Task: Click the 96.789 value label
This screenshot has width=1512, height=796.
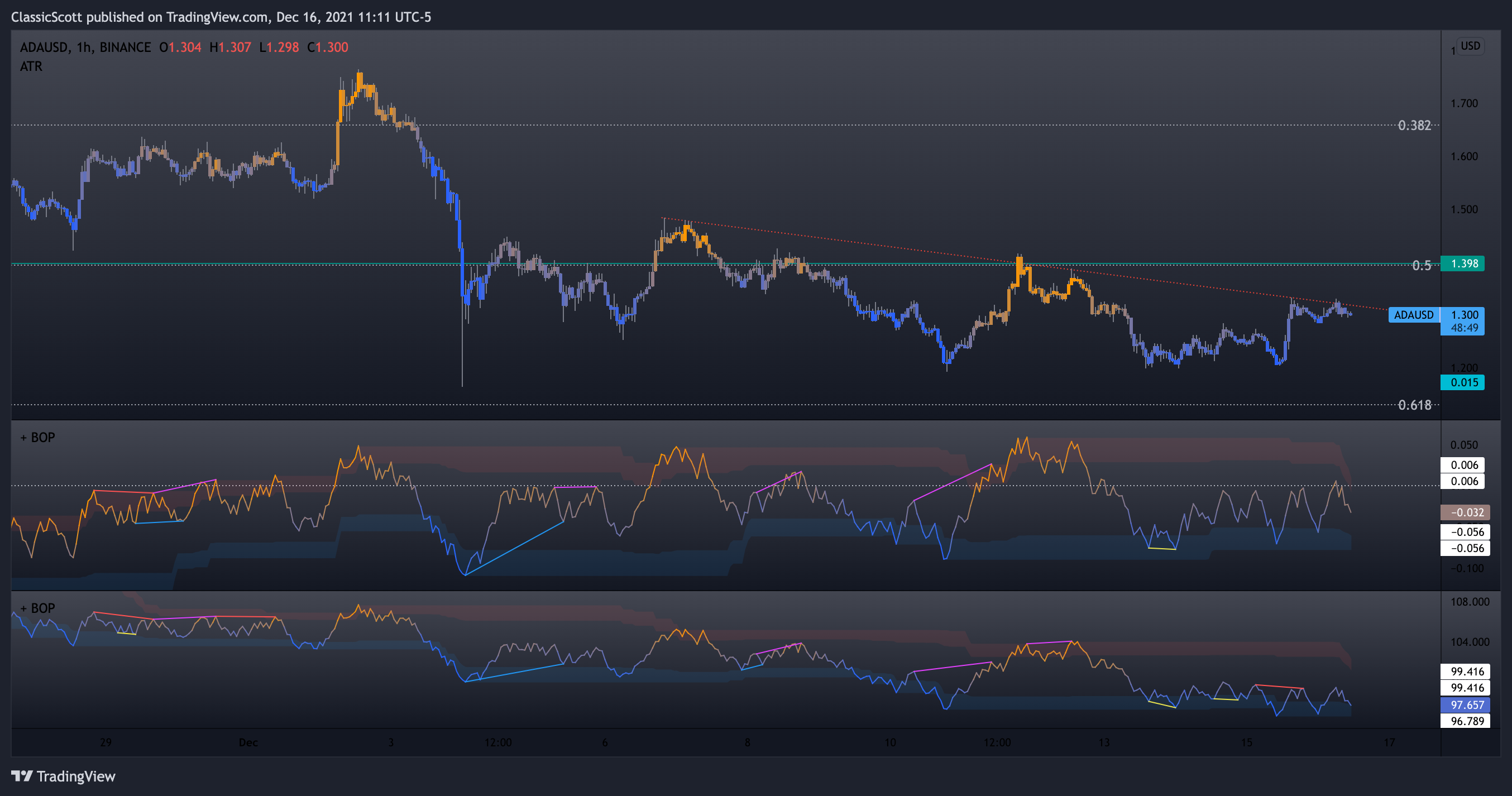Action: pyautogui.click(x=1465, y=721)
